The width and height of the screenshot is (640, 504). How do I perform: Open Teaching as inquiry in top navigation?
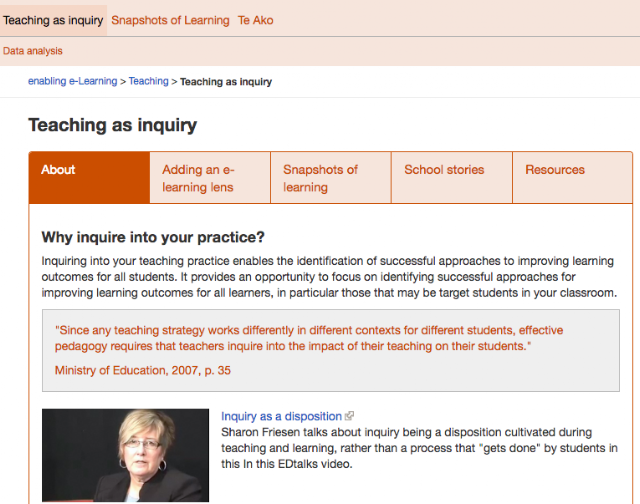[x=53, y=20]
